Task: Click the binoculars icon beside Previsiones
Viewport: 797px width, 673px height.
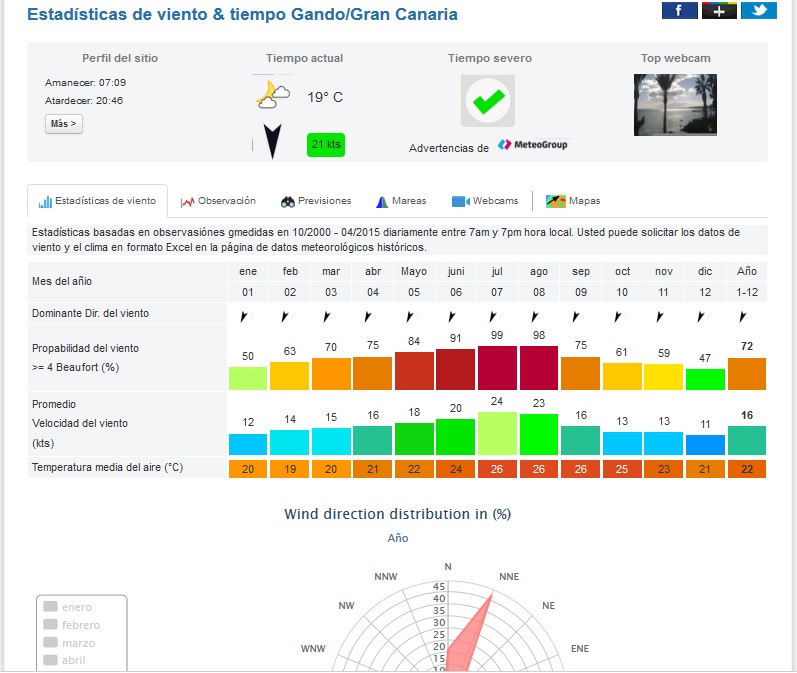Action: [x=288, y=202]
